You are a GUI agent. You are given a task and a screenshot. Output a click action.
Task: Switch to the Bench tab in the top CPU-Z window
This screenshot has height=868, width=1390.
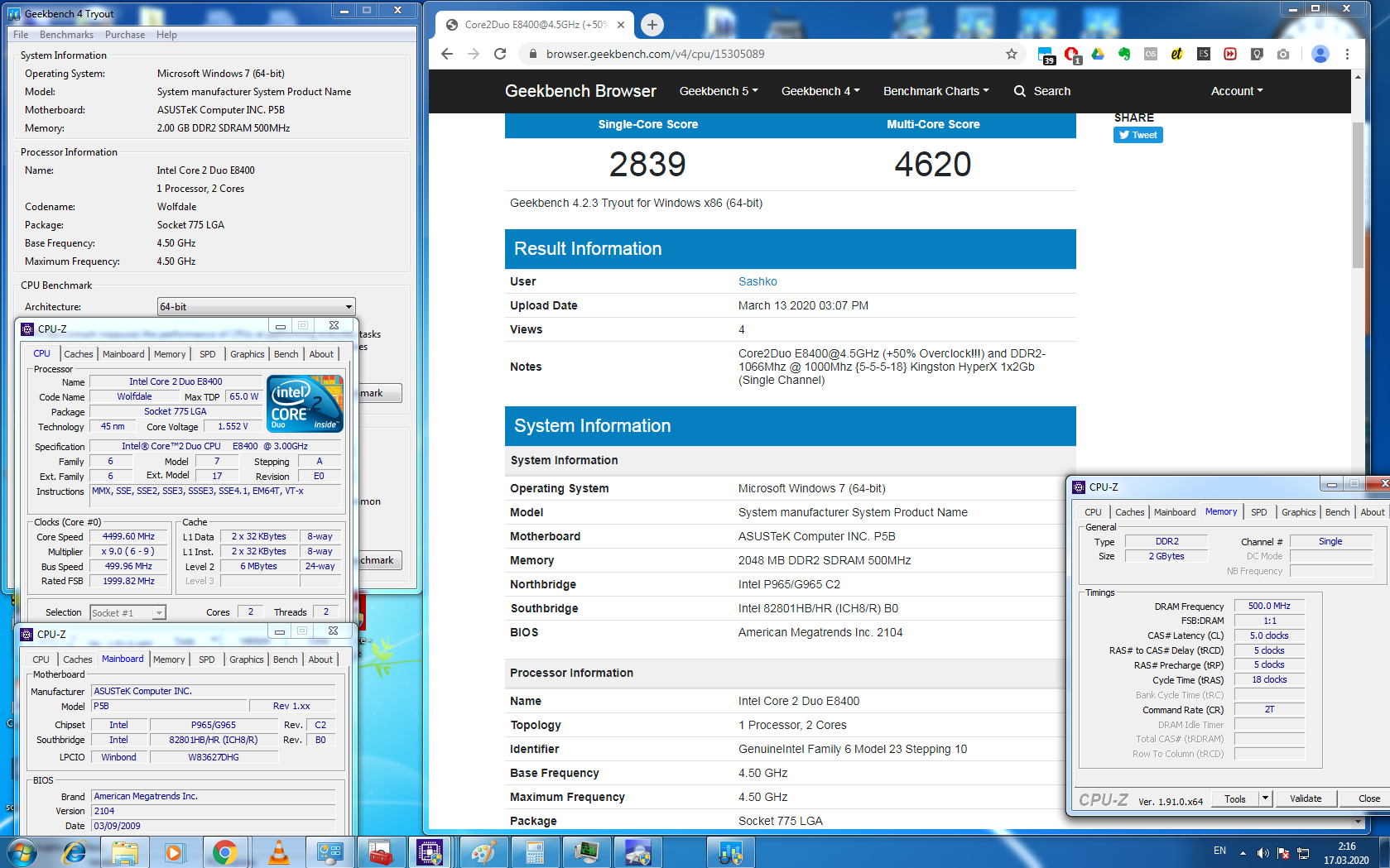point(286,354)
